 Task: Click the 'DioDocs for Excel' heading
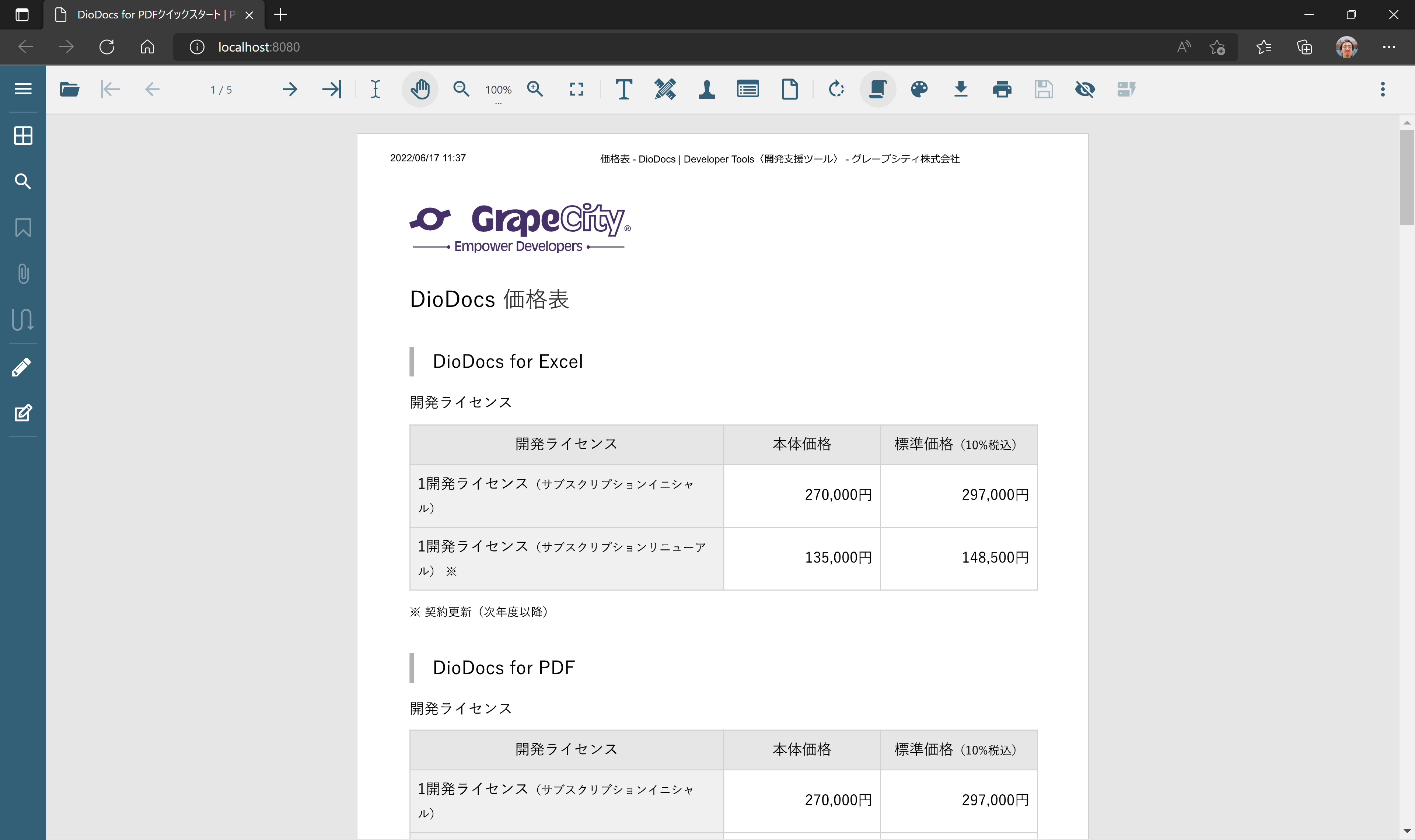(508, 362)
